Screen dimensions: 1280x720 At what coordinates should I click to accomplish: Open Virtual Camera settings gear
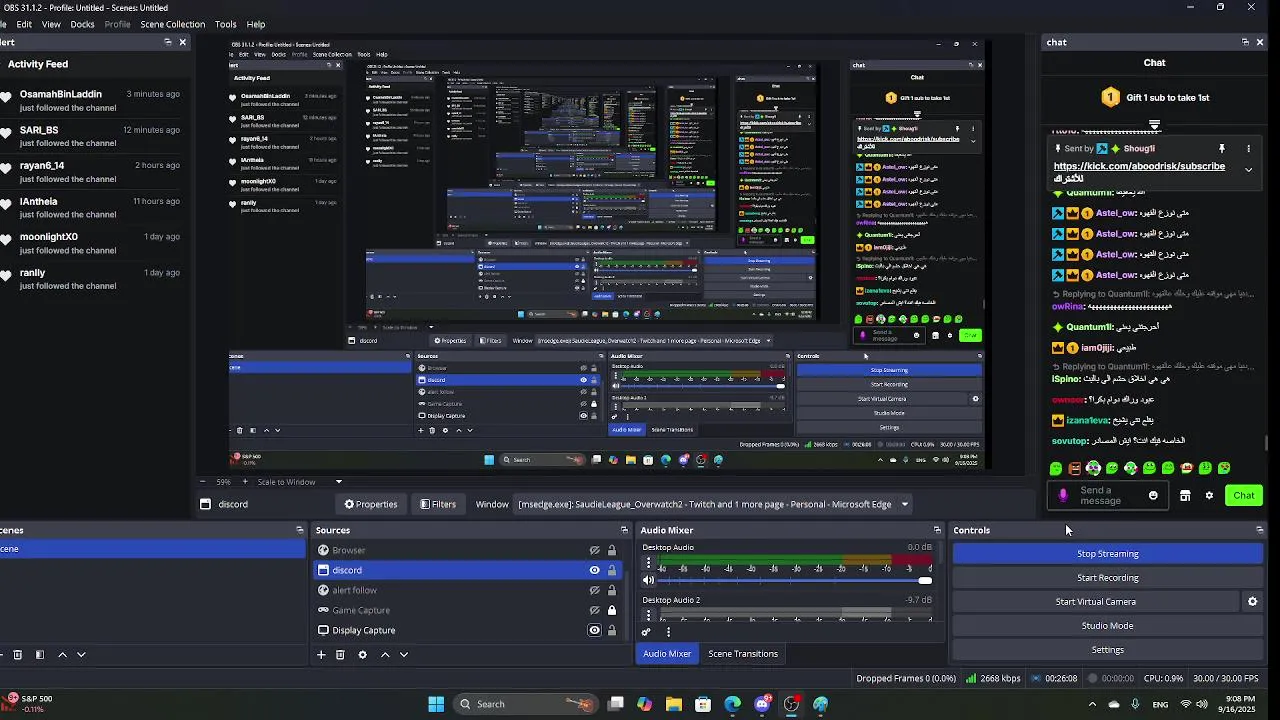(1252, 602)
